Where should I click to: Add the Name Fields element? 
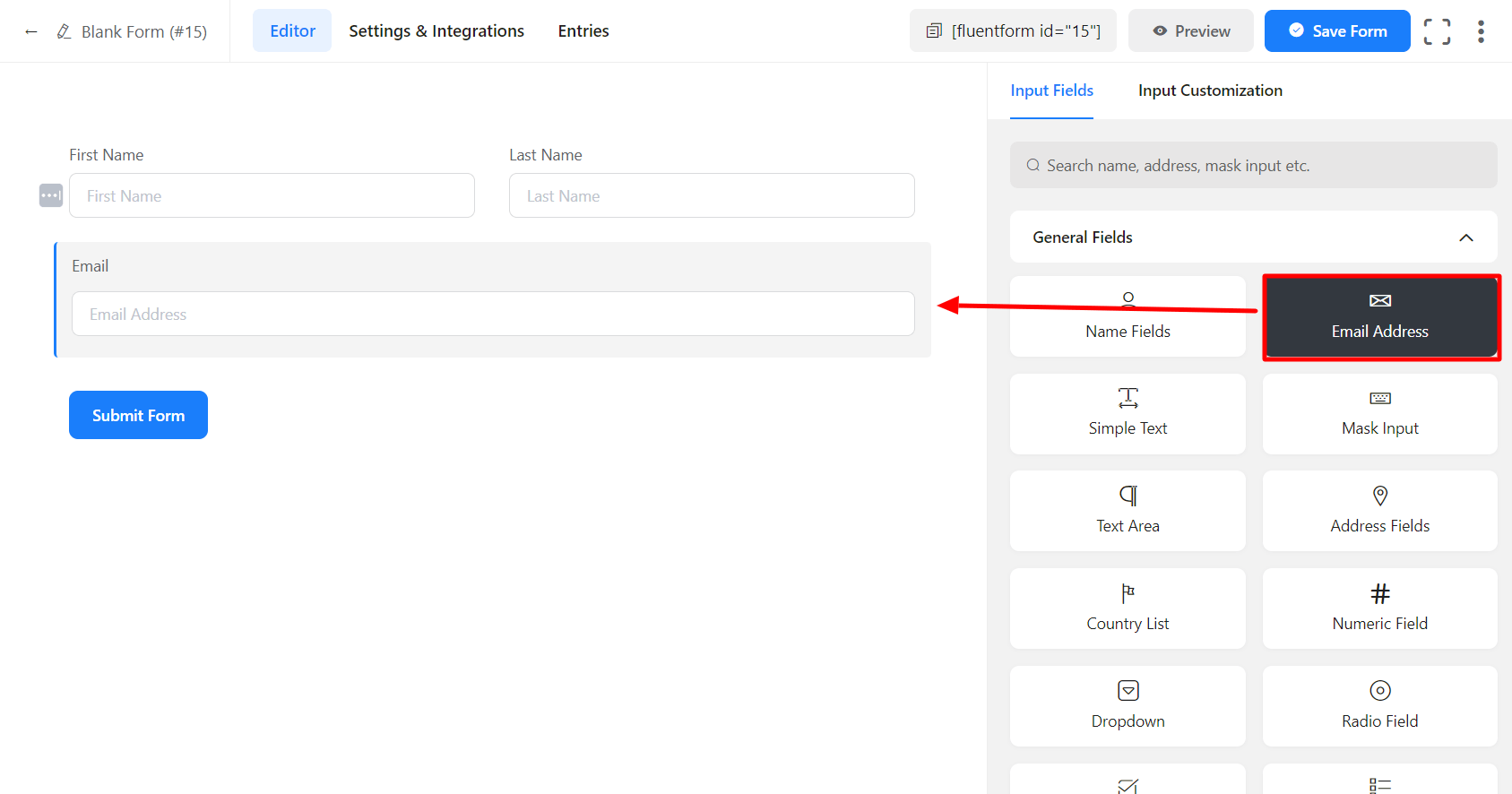point(1128,316)
